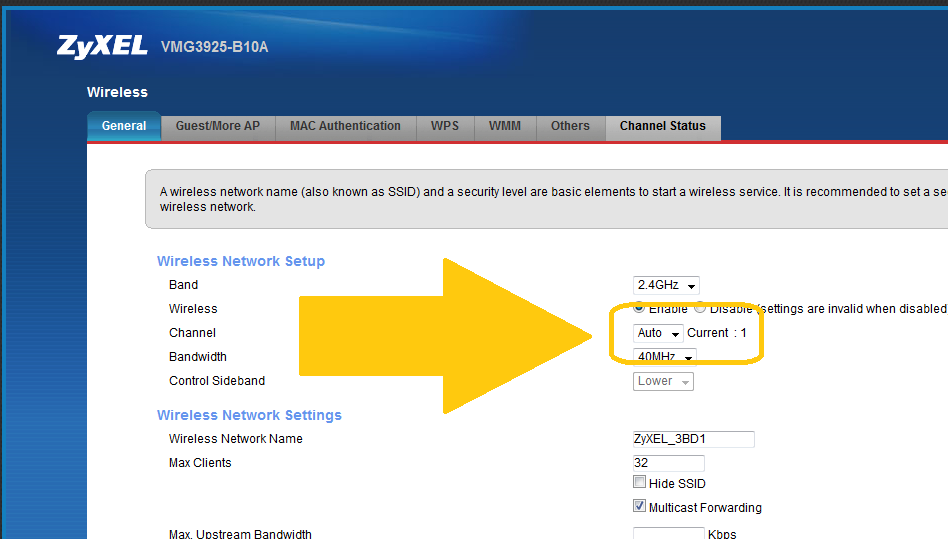Screen dimensions: 948x539
Task: Open the Others tab
Action: pyautogui.click(x=570, y=126)
